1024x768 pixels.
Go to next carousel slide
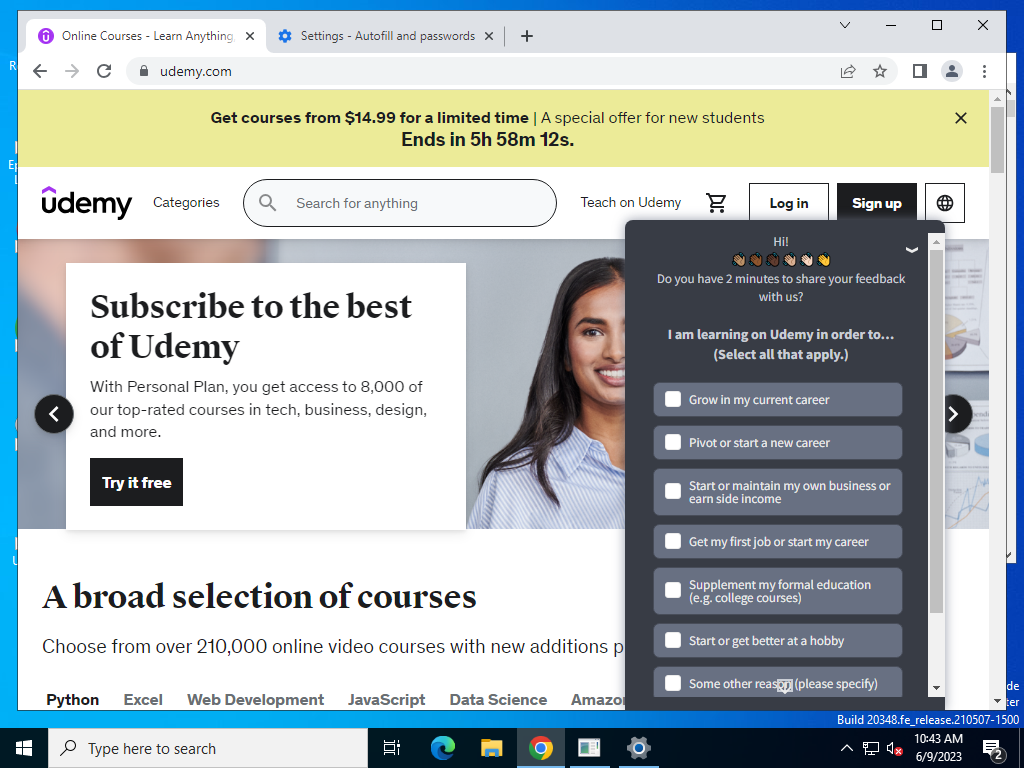[x=953, y=413]
